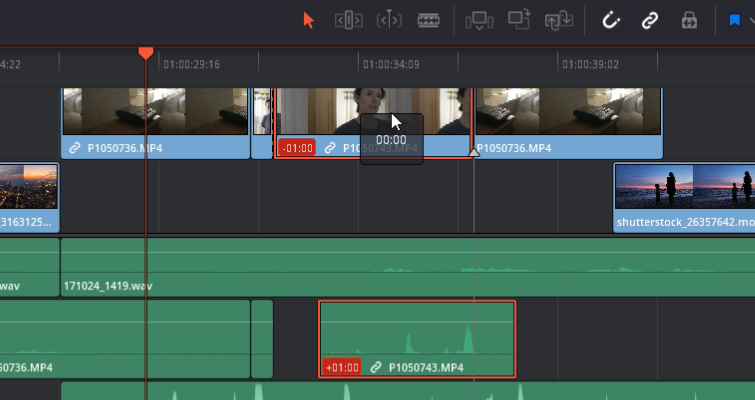Click the Overwrite Clip icon
Image resolution: width=755 pixels, height=400 pixels.
click(x=519, y=20)
